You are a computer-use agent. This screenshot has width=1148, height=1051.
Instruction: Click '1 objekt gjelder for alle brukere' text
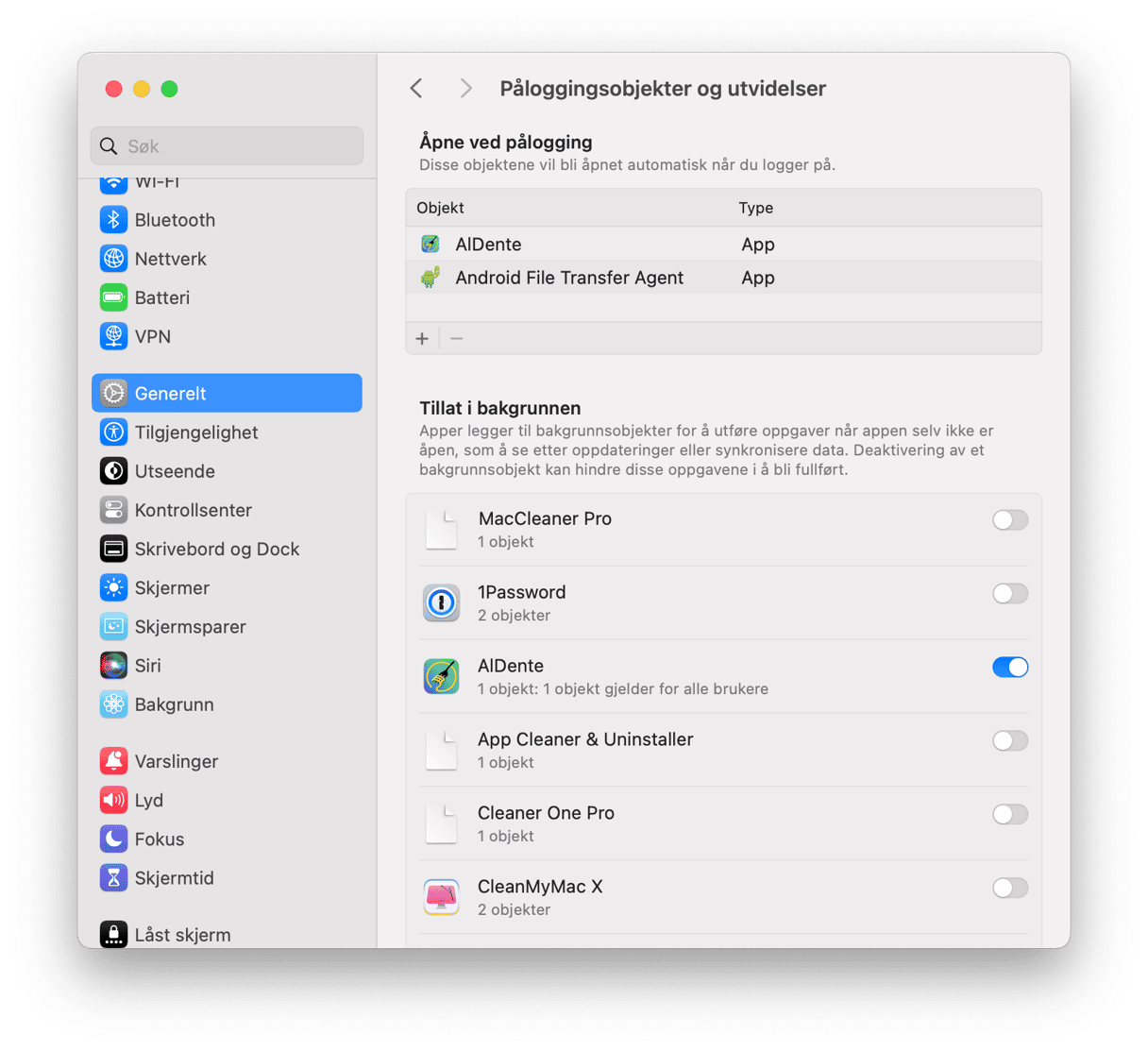[655, 689]
